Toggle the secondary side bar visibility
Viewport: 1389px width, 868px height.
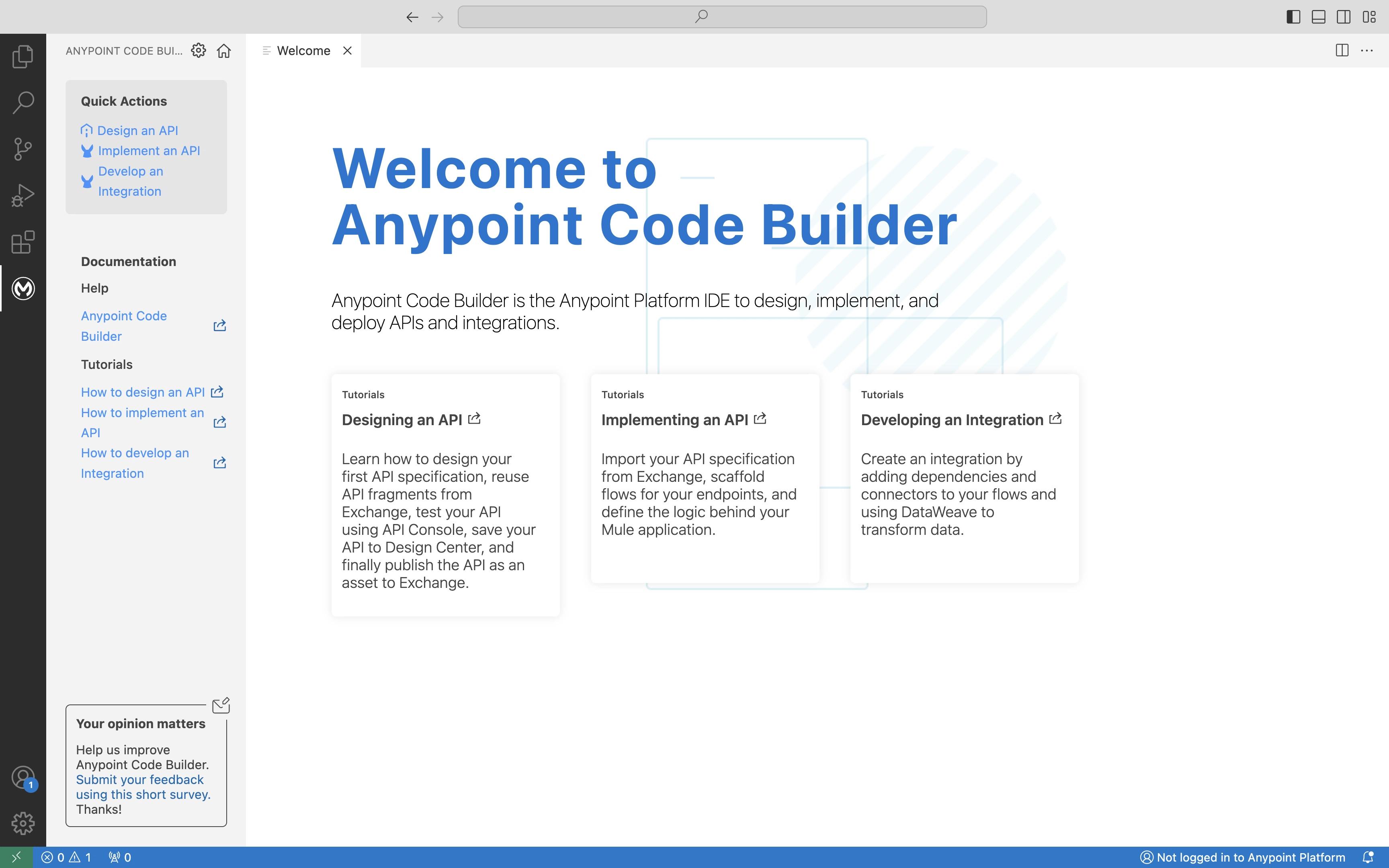click(x=1344, y=16)
